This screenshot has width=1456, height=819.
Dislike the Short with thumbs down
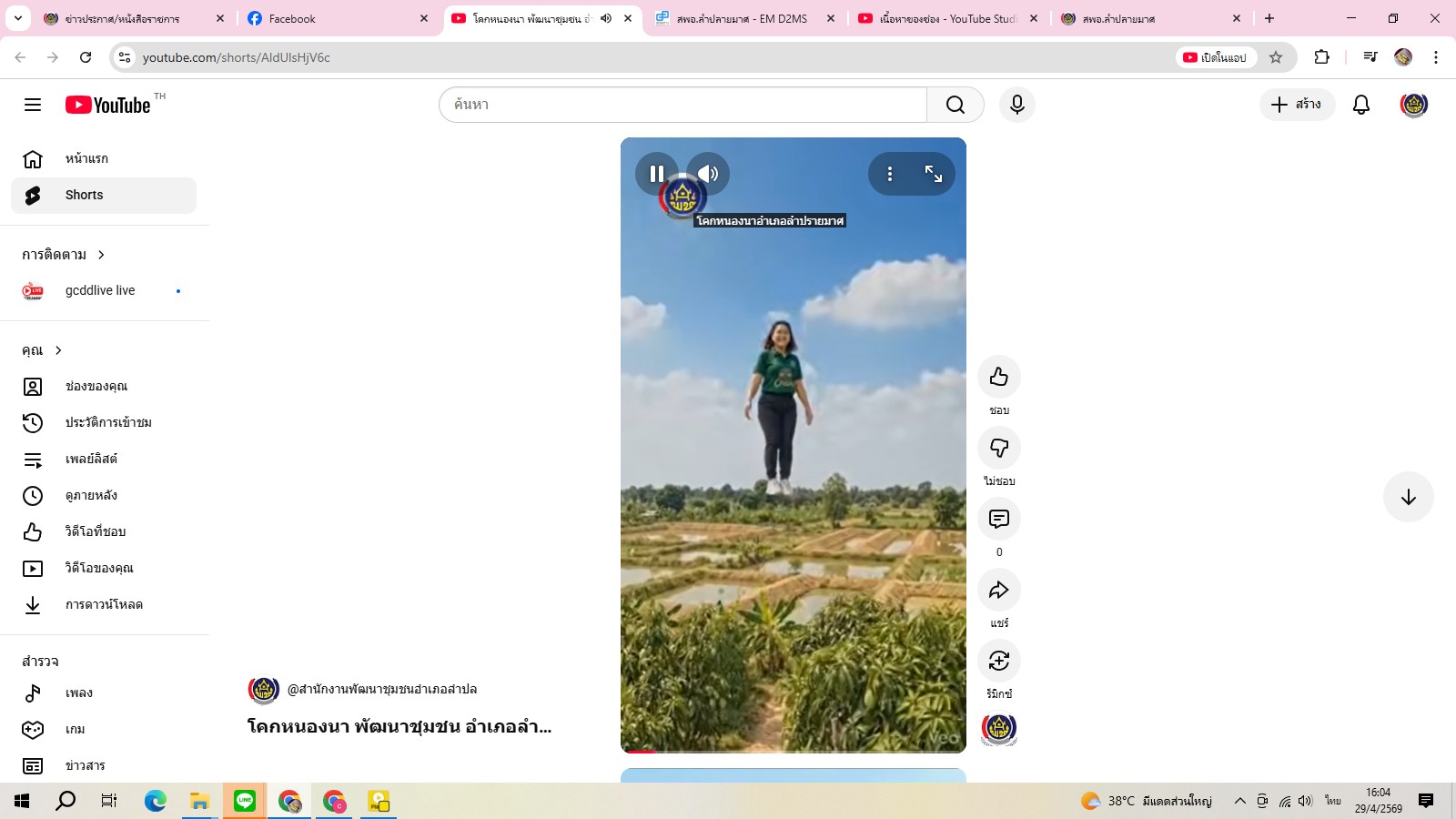click(998, 448)
